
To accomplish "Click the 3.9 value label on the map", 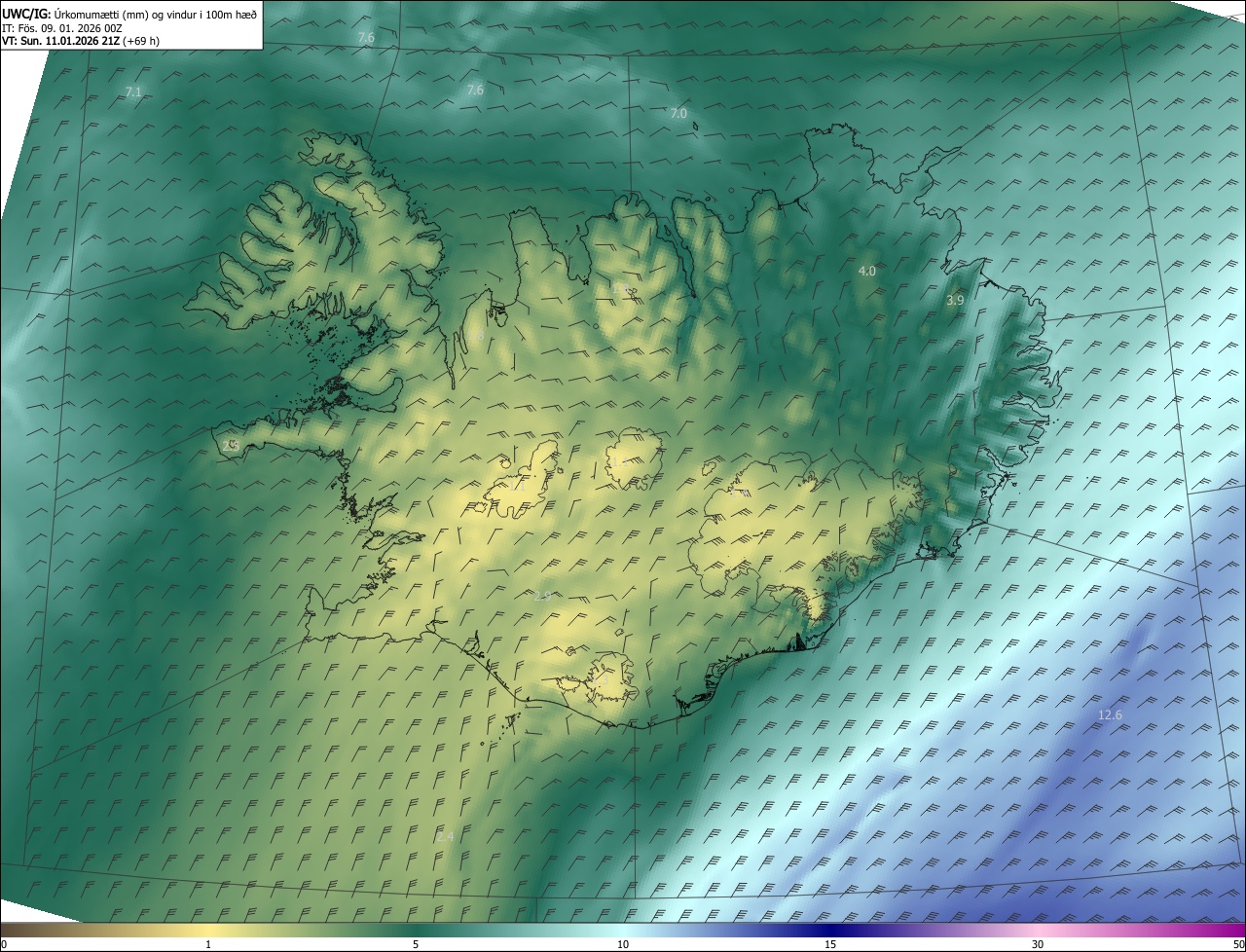I will (955, 301).
